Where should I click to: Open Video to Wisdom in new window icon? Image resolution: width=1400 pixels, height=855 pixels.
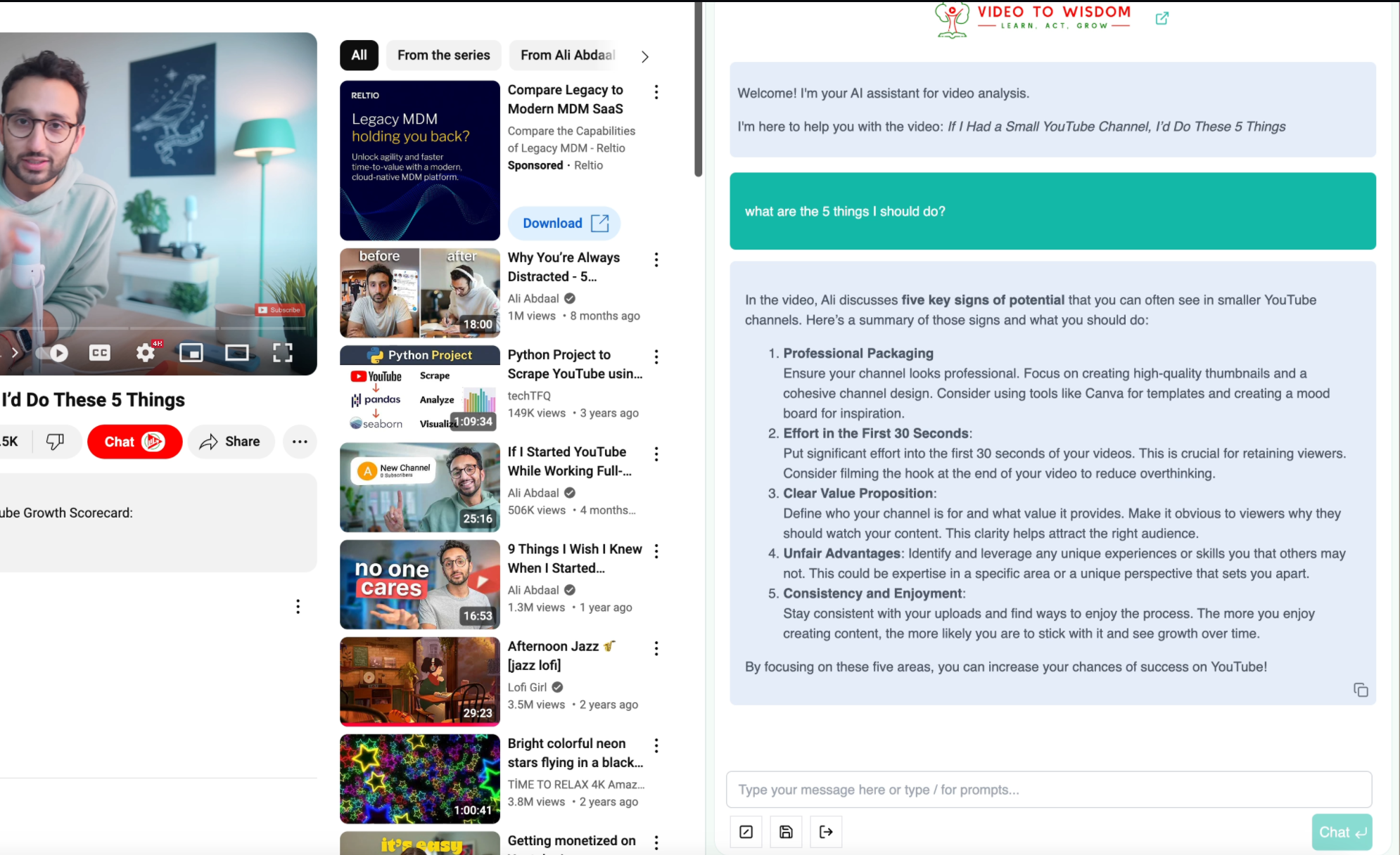tap(1162, 18)
